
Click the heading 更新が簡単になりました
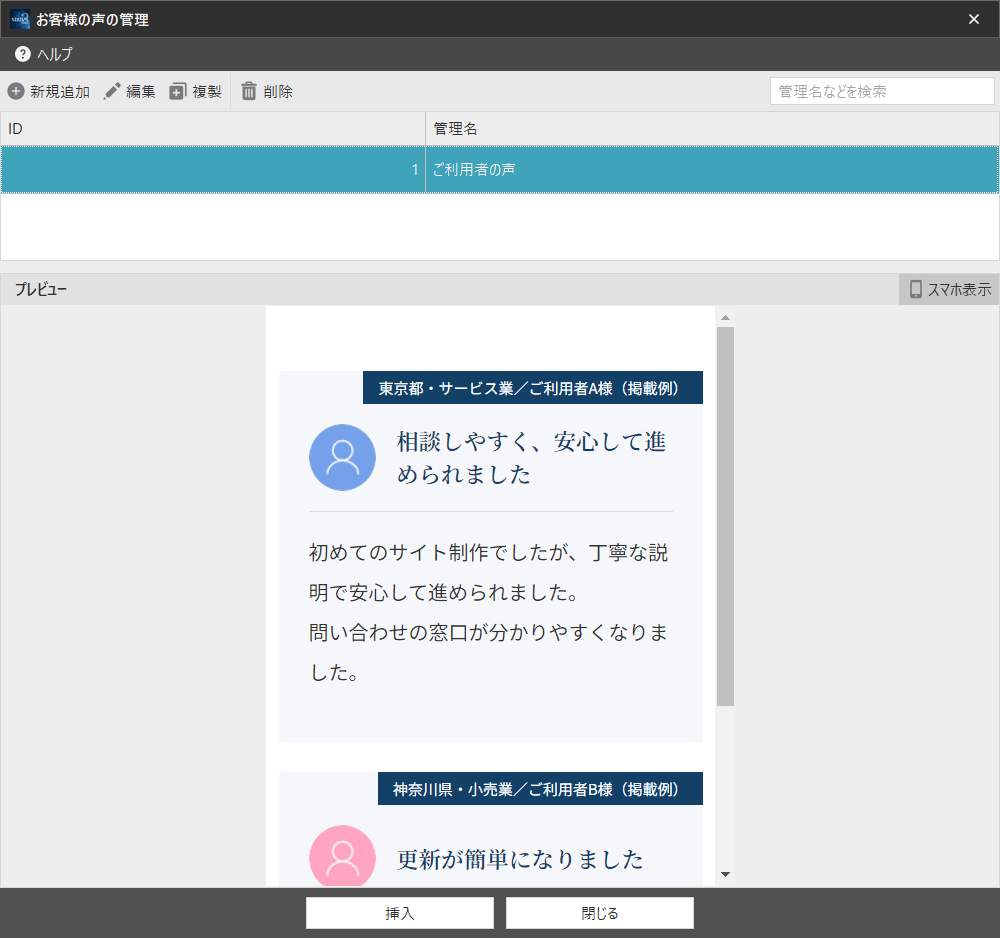point(520,860)
